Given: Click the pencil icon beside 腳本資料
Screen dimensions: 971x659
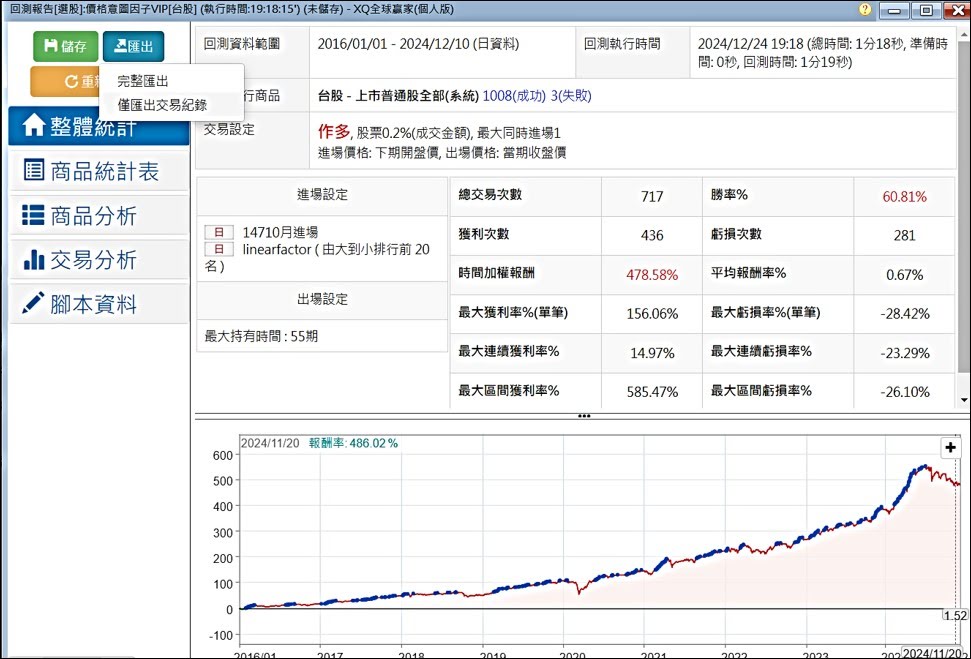Looking at the screenshot, I should click(33, 304).
